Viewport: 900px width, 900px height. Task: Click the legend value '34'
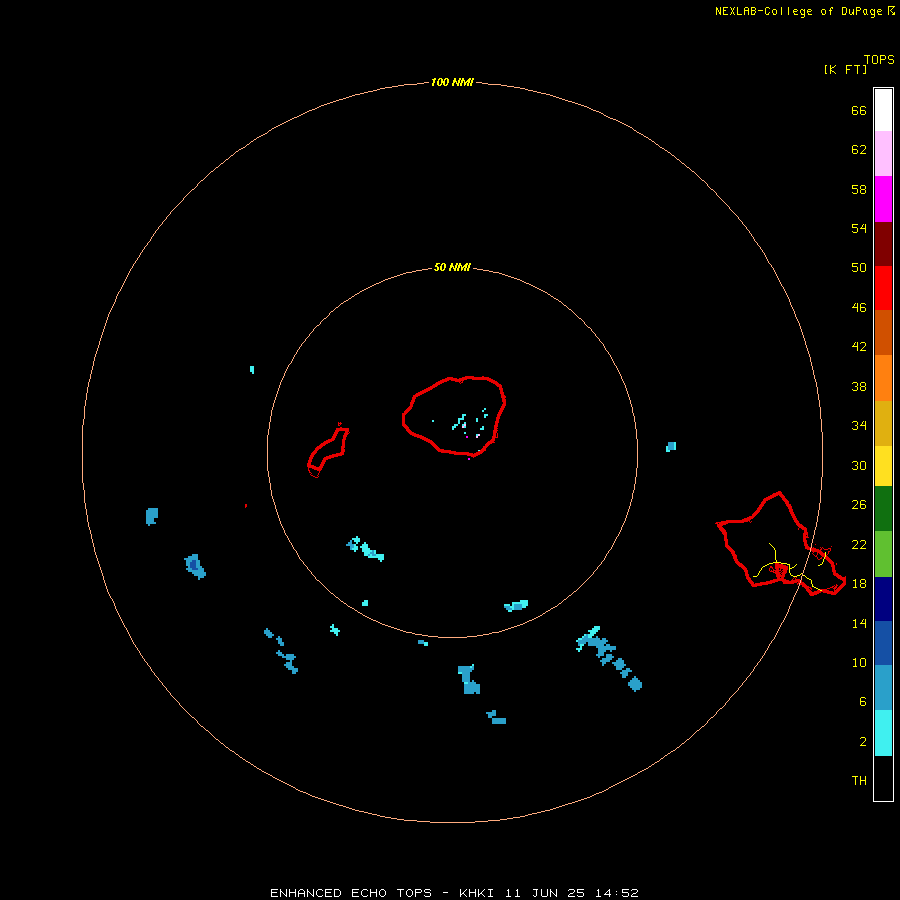(859, 425)
